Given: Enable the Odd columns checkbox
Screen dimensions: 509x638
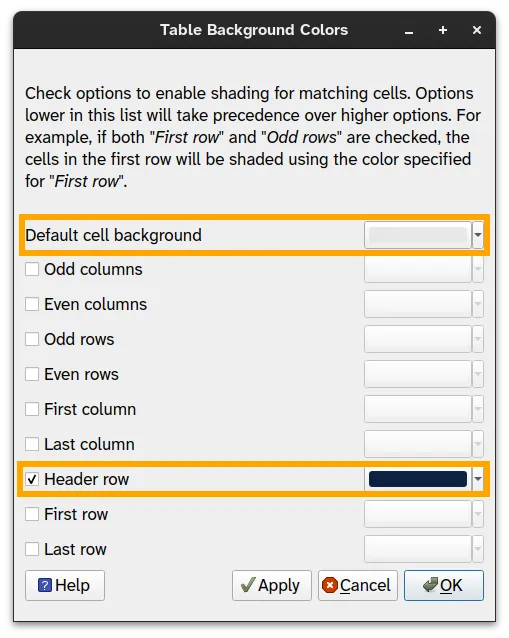Looking at the screenshot, I should 32,269.
